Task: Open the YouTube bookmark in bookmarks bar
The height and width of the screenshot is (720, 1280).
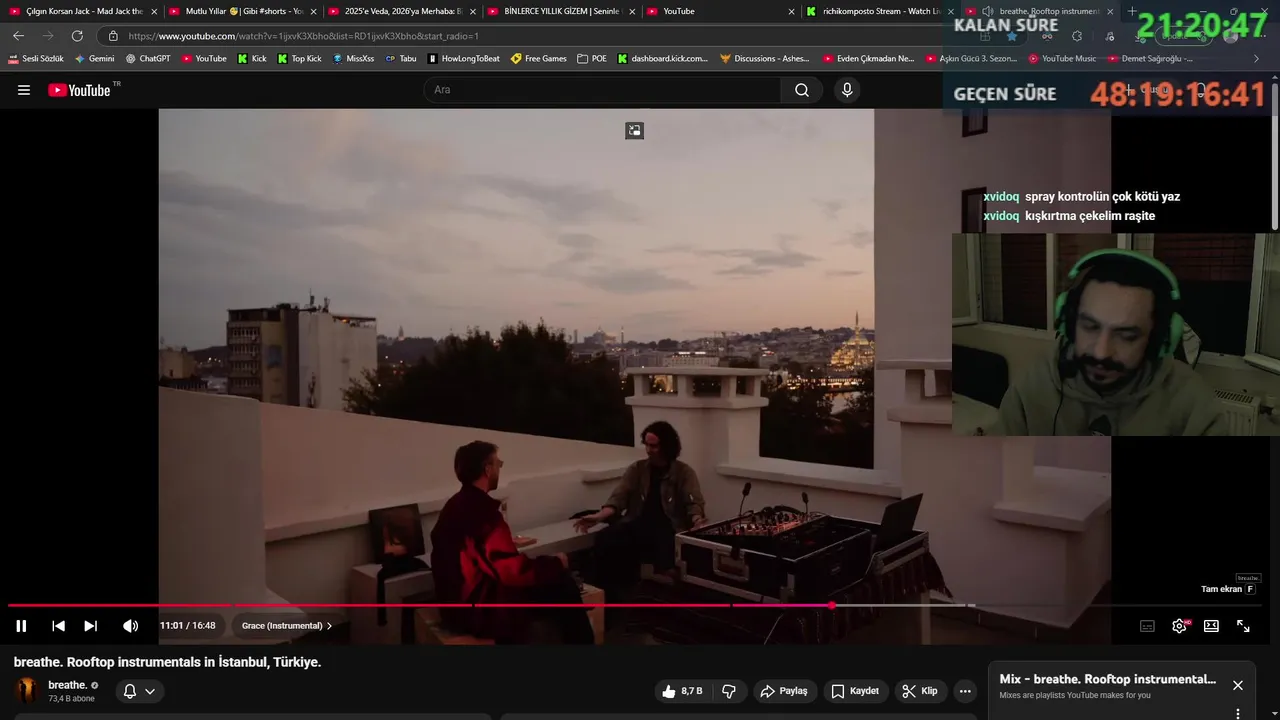Action: click(x=204, y=59)
